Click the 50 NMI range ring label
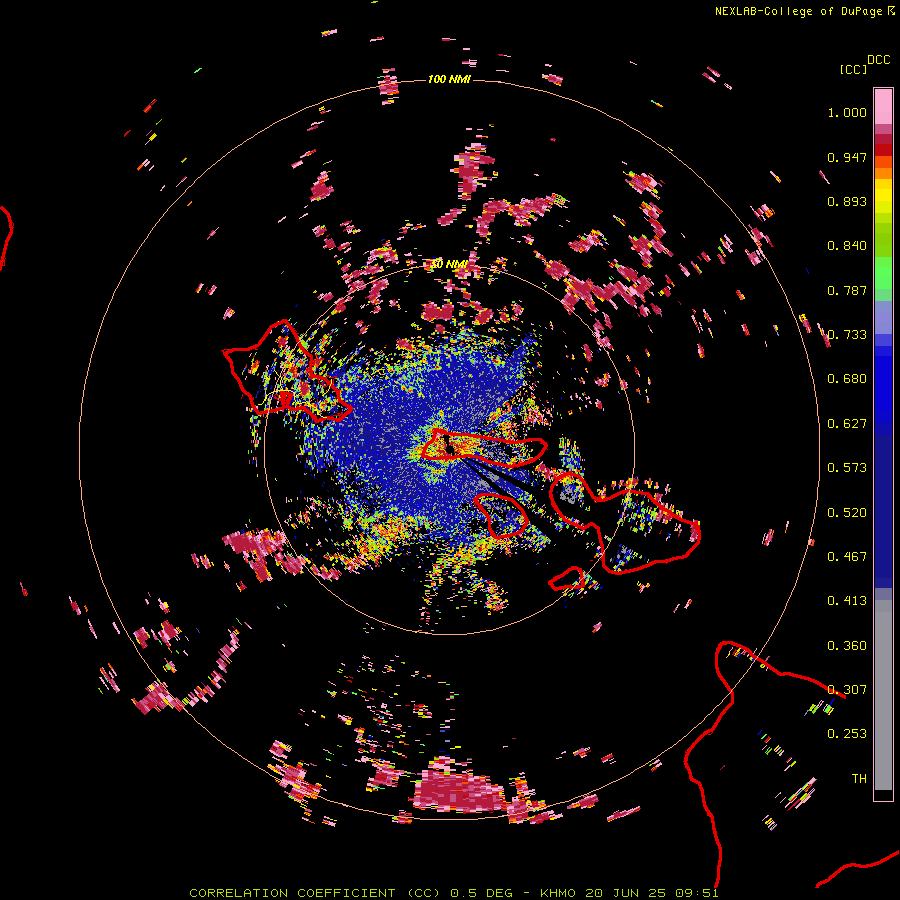Screen dimensions: 900x900 pyautogui.click(x=449, y=264)
